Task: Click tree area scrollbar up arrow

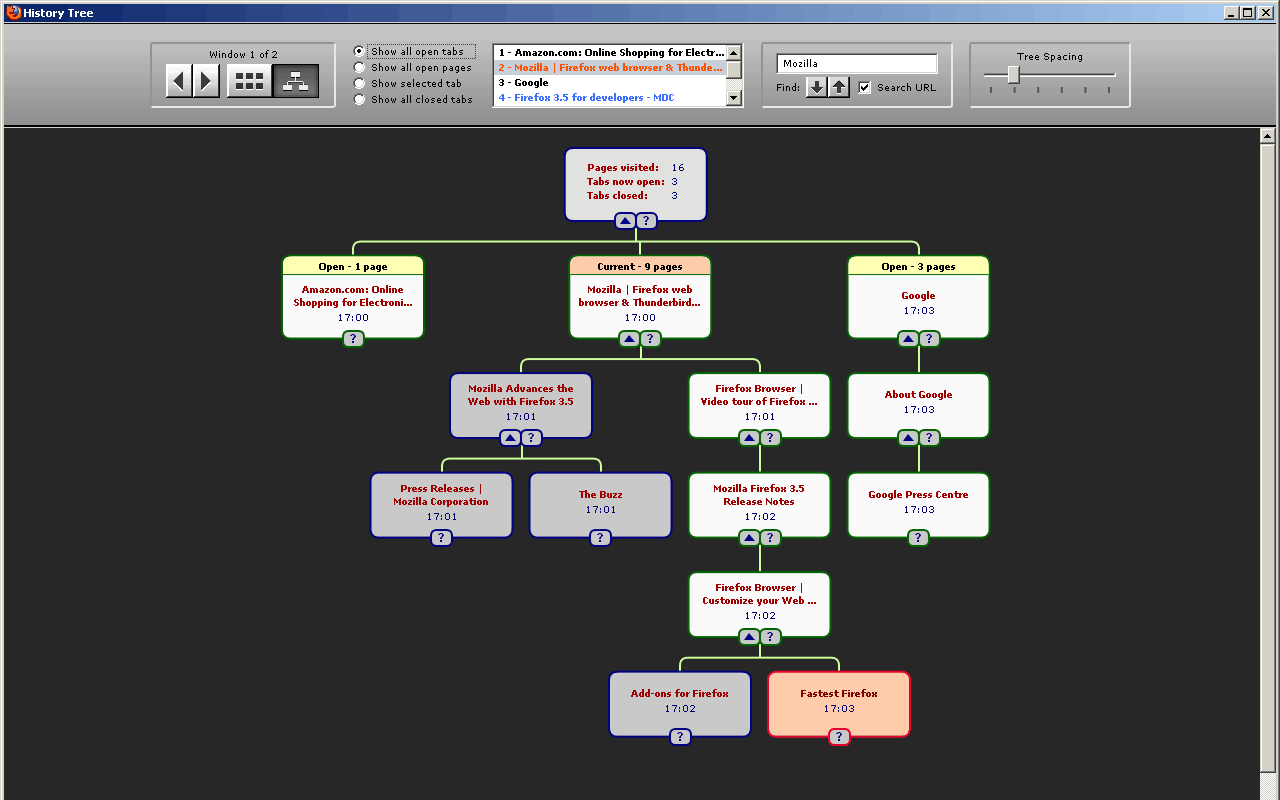Action: pyautogui.click(x=1268, y=135)
